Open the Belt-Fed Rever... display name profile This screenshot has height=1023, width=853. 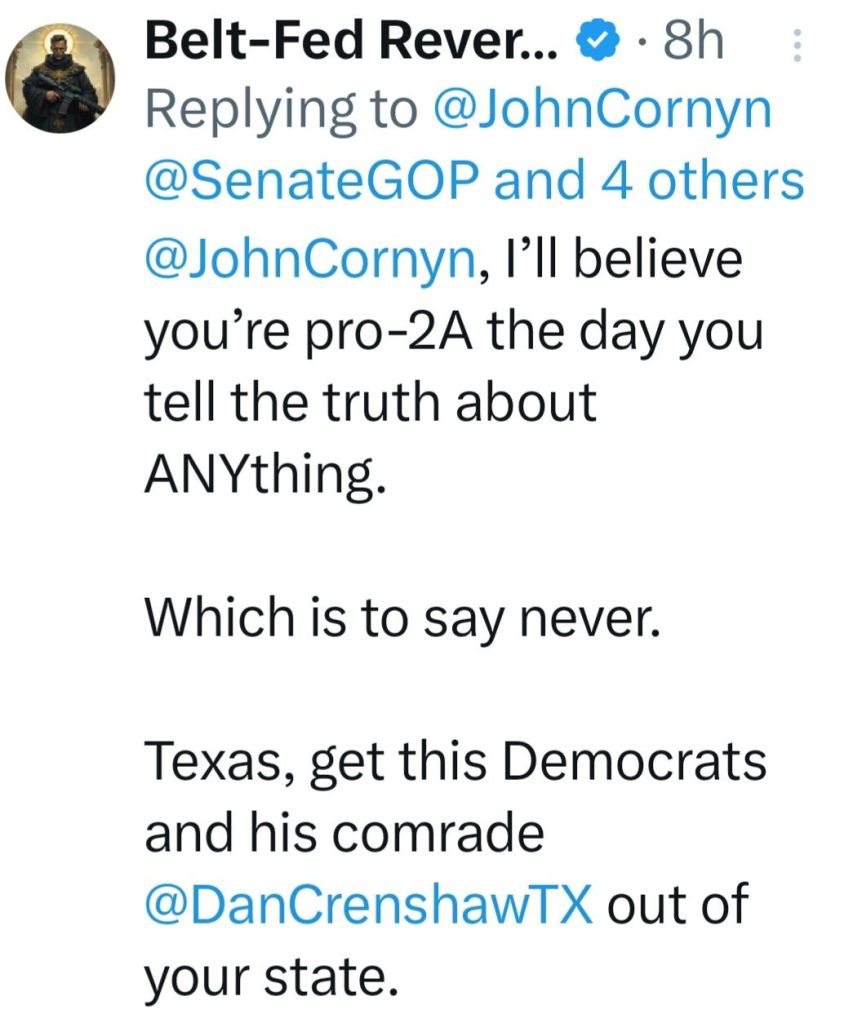coord(355,43)
